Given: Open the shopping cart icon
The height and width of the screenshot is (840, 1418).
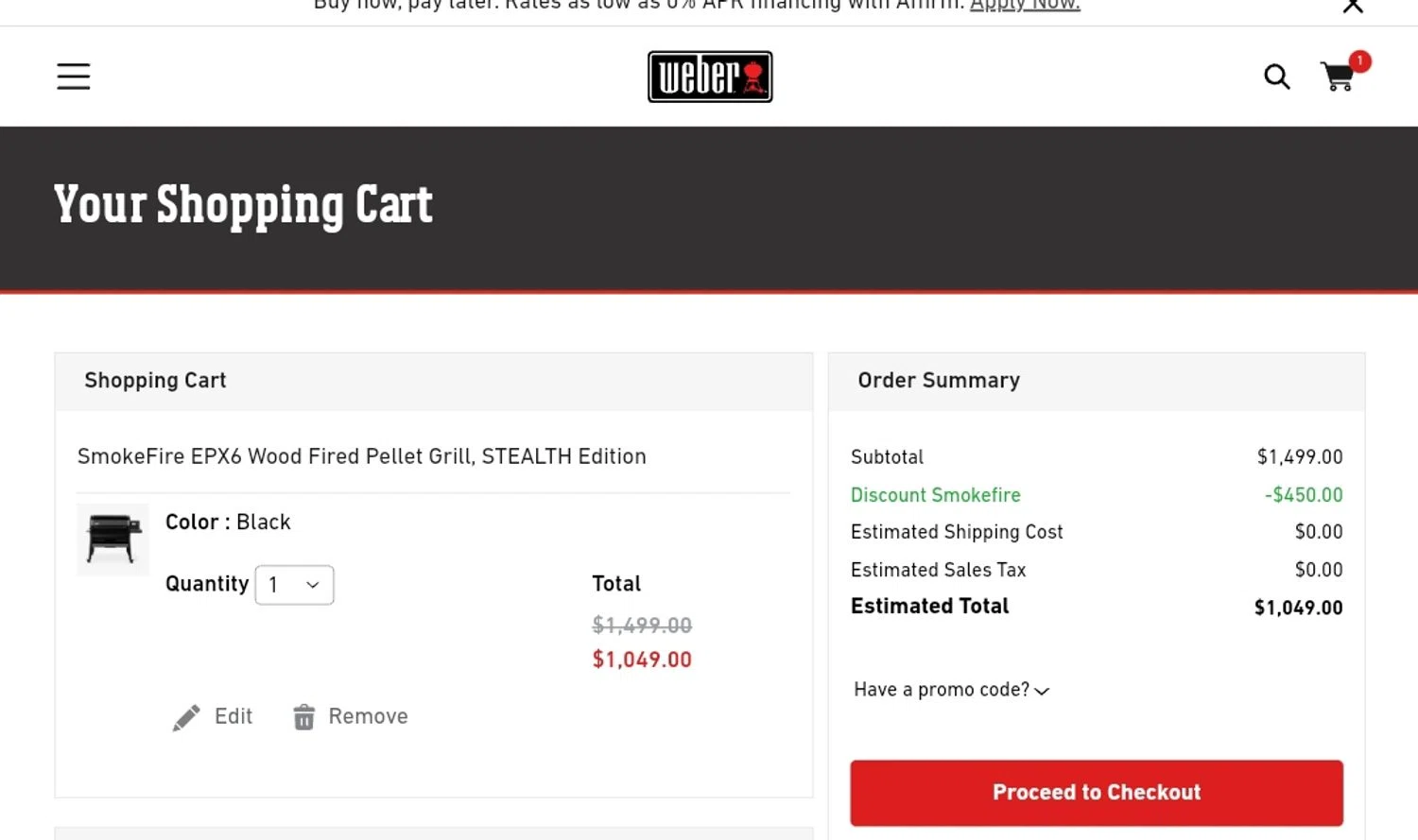Looking at the screenshot, I should (1337, 77).
